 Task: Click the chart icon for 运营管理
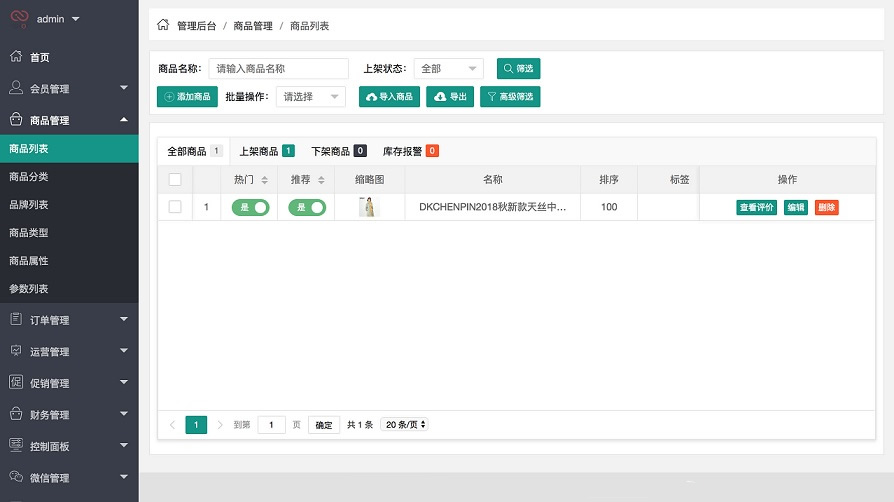coord(16,350)
